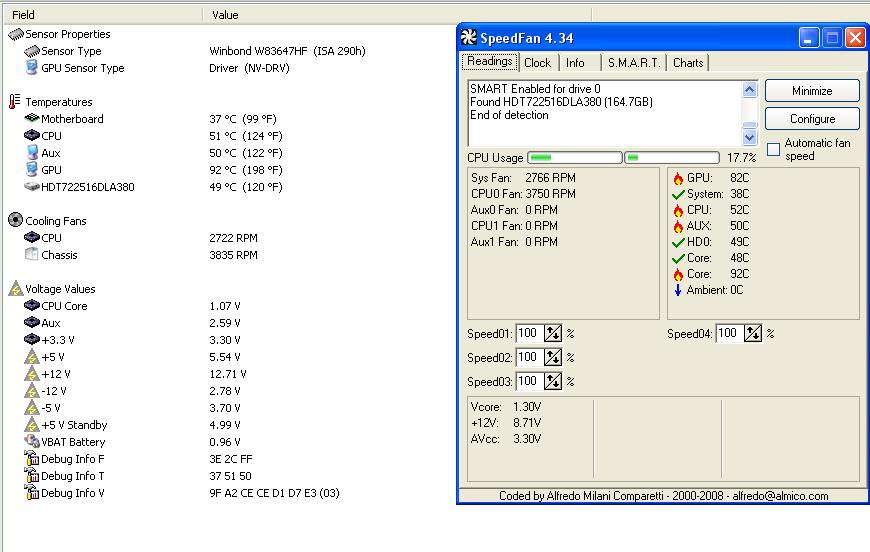Click the CPU Core voltage icon
This screenshot has height=552, width=870.
[32, 305]
